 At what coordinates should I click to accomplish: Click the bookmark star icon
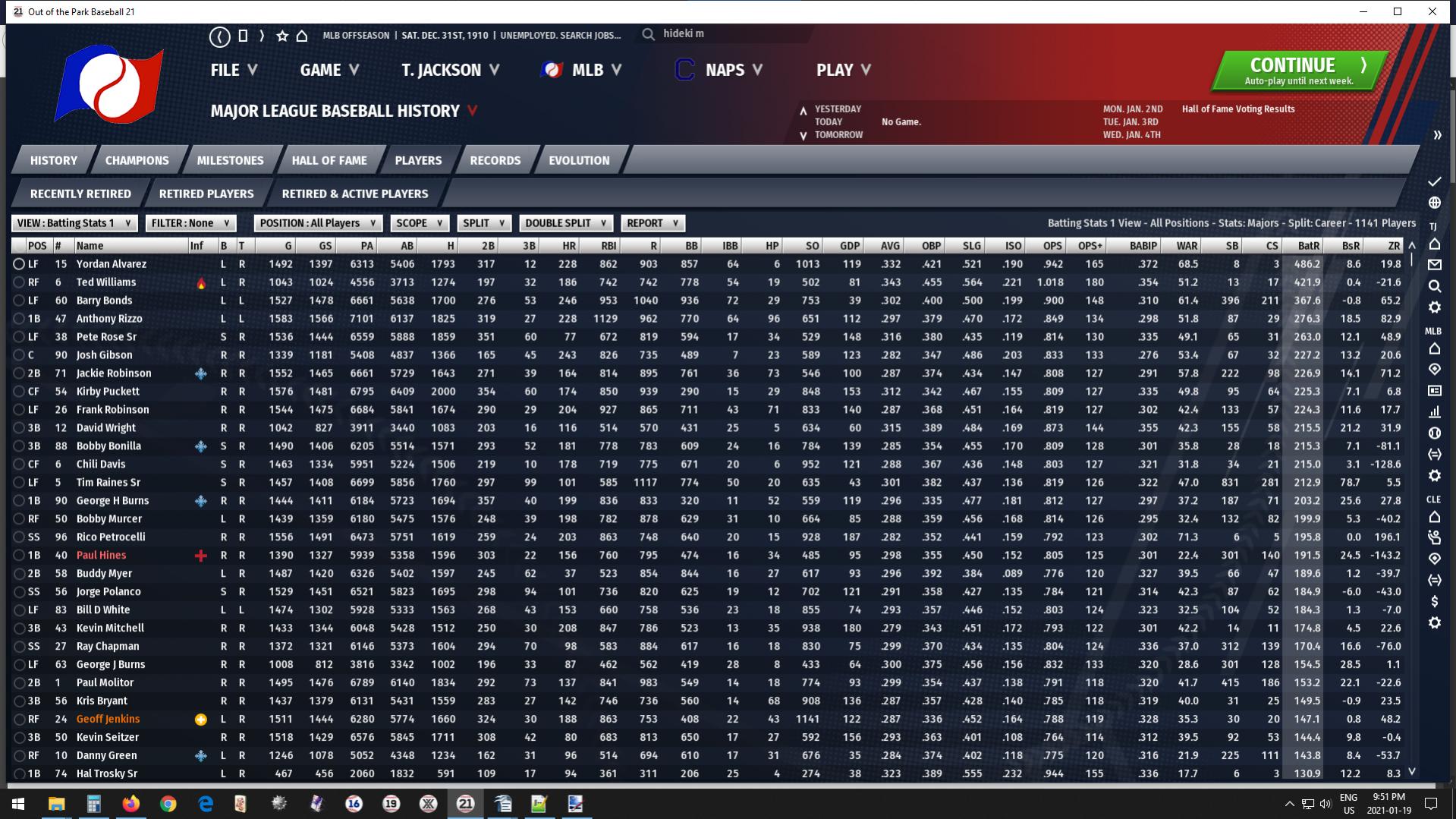pyautogui.click(x=282, y=36)
